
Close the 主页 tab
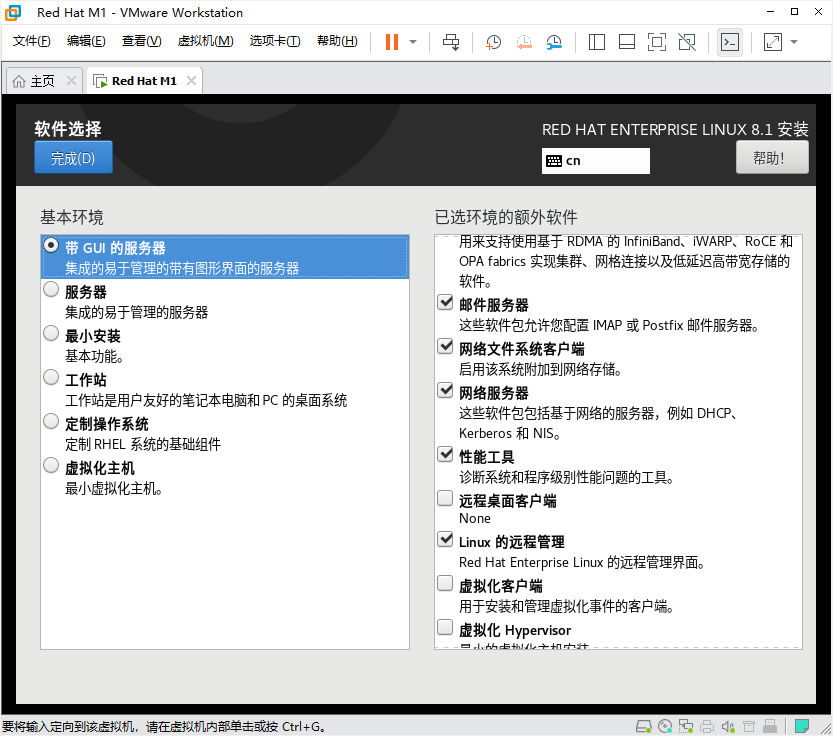[x=71, y=81]
